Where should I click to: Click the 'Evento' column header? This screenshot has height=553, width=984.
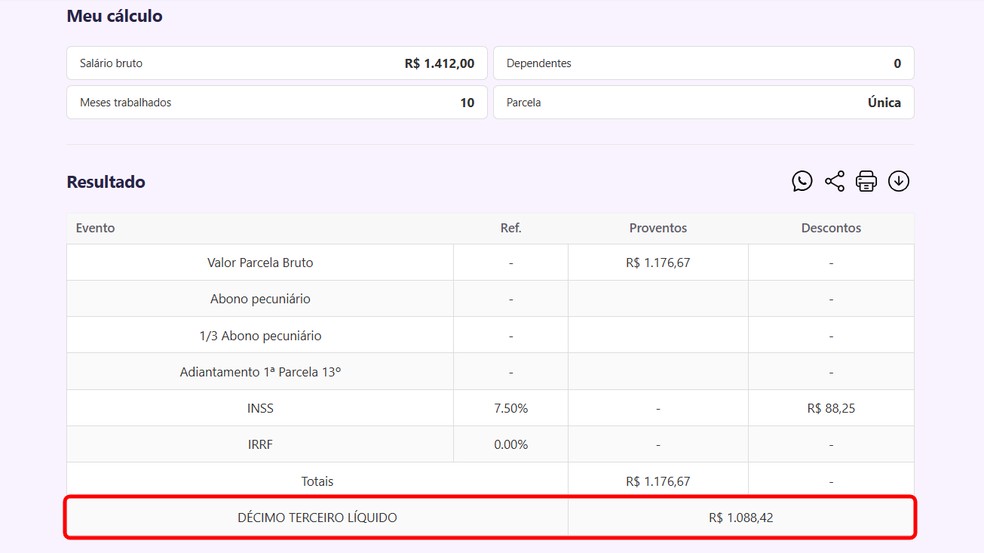[95, 228]
